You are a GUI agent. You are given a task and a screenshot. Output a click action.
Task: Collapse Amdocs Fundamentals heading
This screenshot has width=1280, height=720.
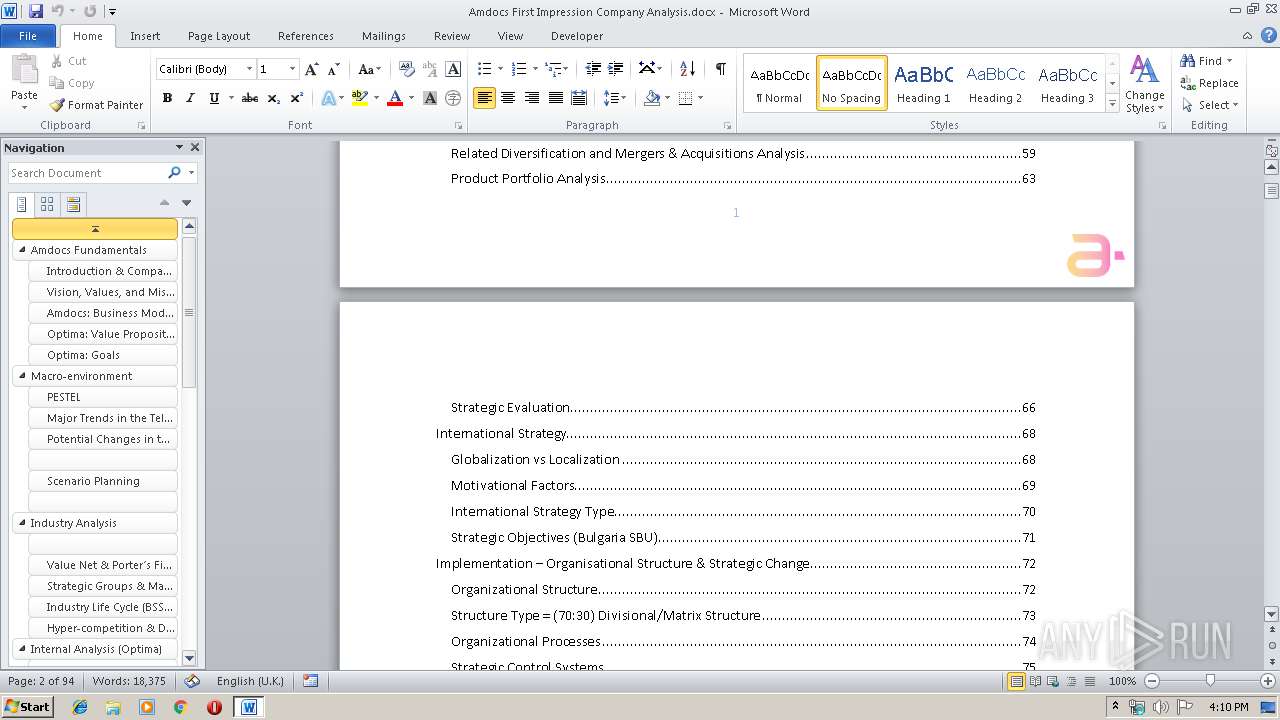point(22,250)
